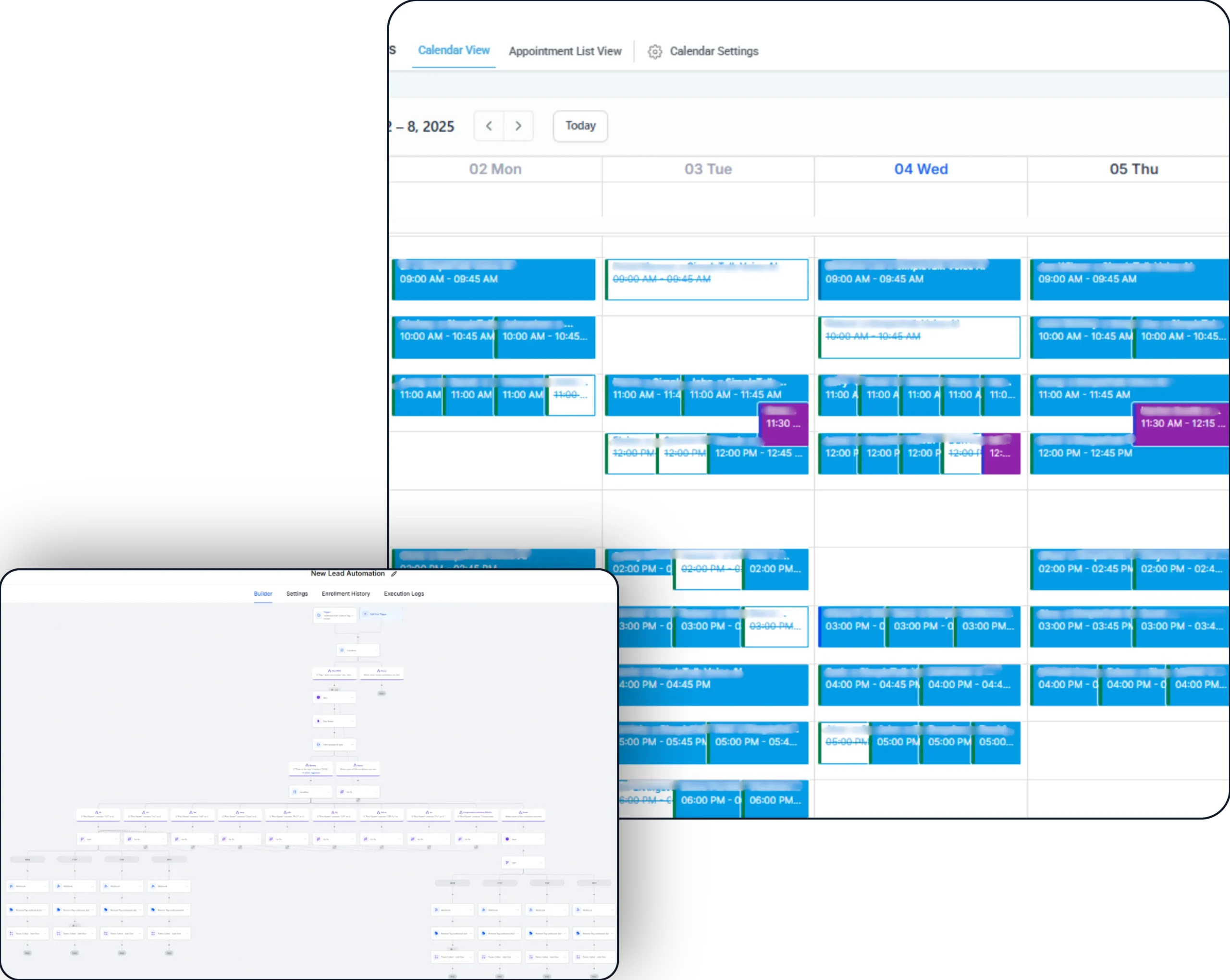This screenshot has width=1230, height=980.
Task: Open cancelled Wednesday 10:00 AM - 10:45 AM appointment
Action: [919, 337]
